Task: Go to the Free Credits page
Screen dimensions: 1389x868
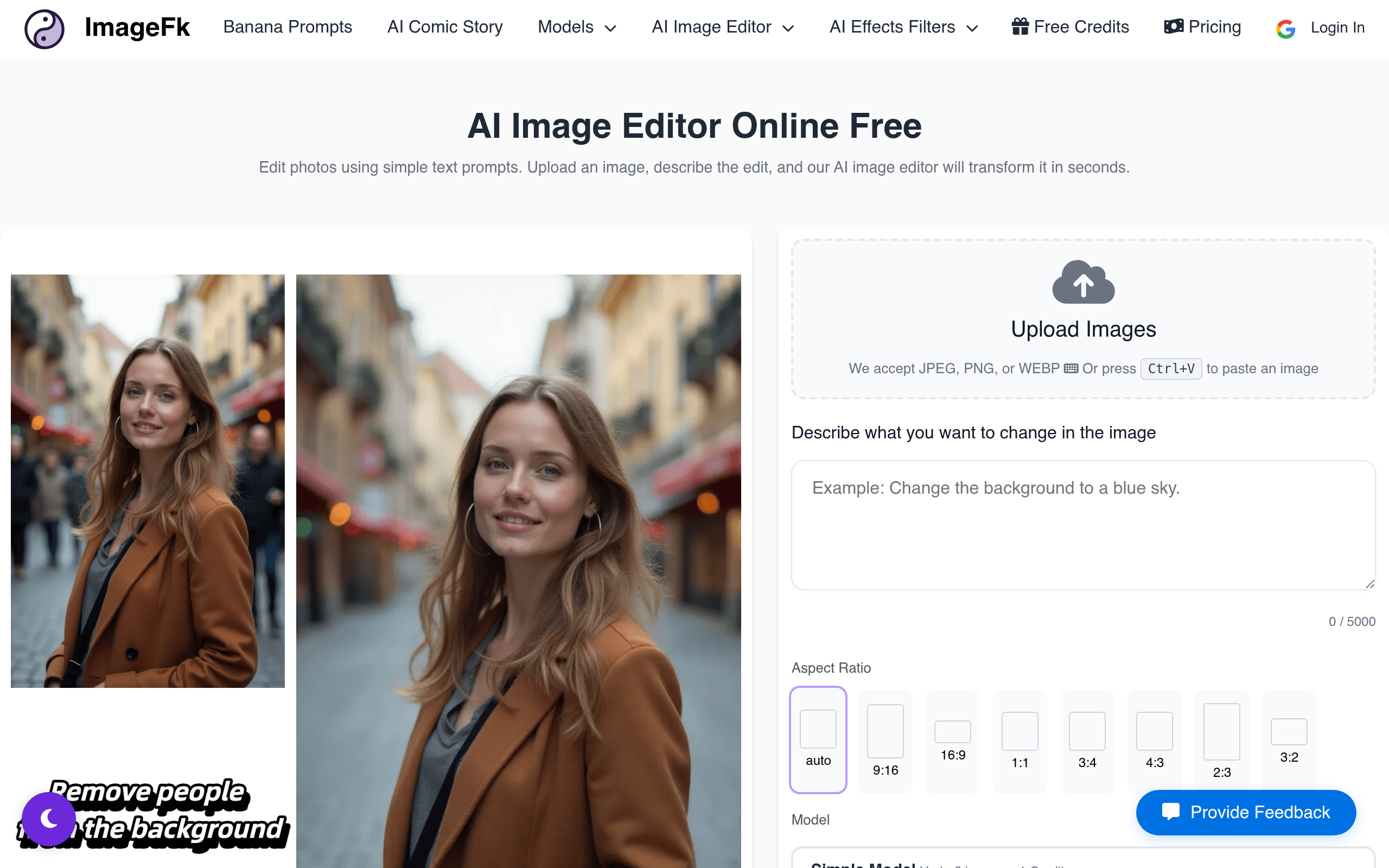Action: coord(1070,27)
